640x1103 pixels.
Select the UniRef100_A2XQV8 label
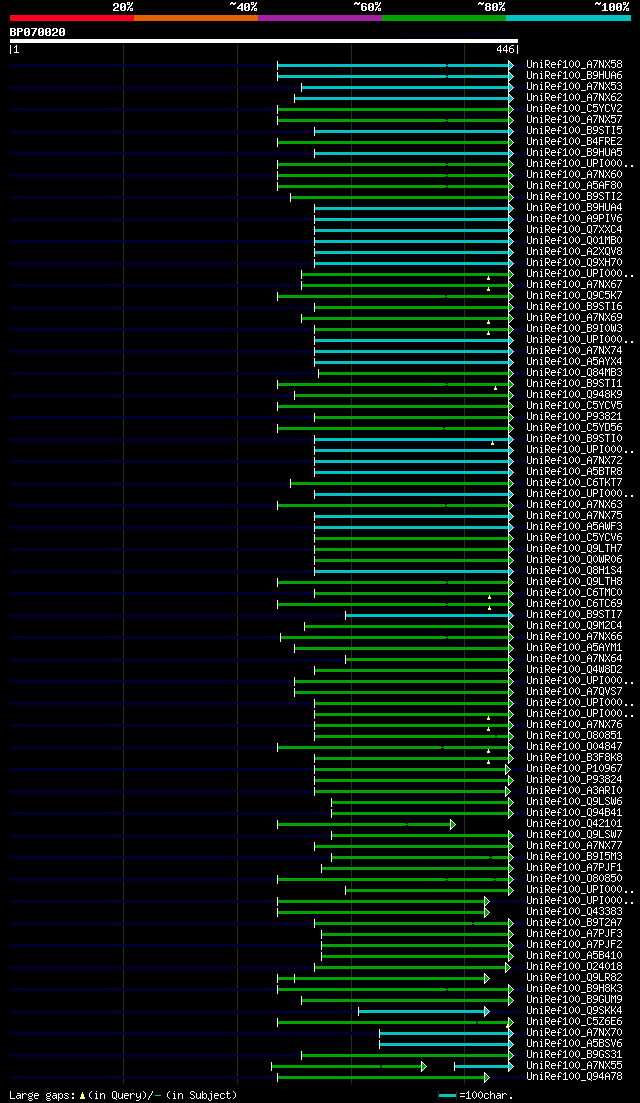[x=574, y=252]
